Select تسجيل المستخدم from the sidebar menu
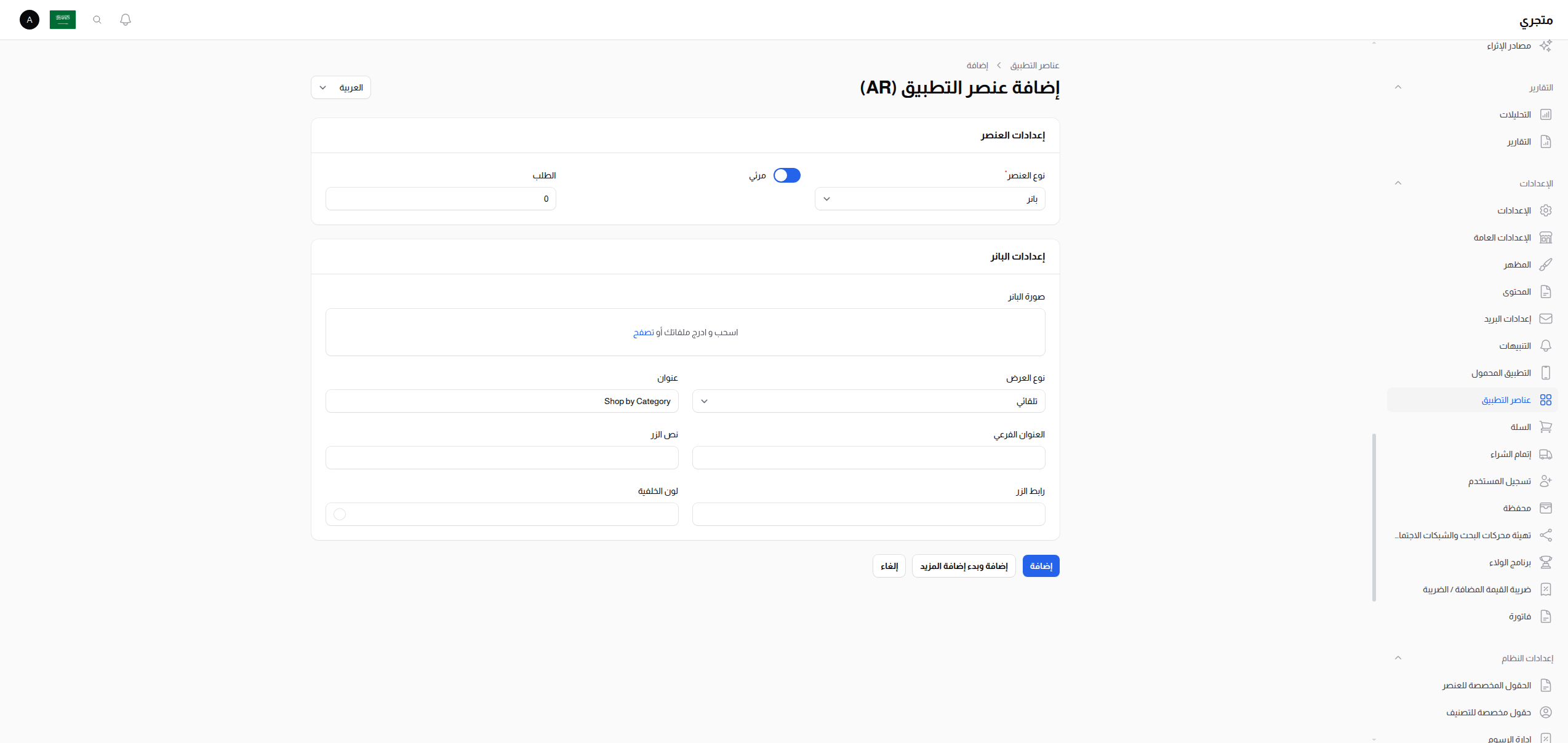 [x=1500, y=480]
